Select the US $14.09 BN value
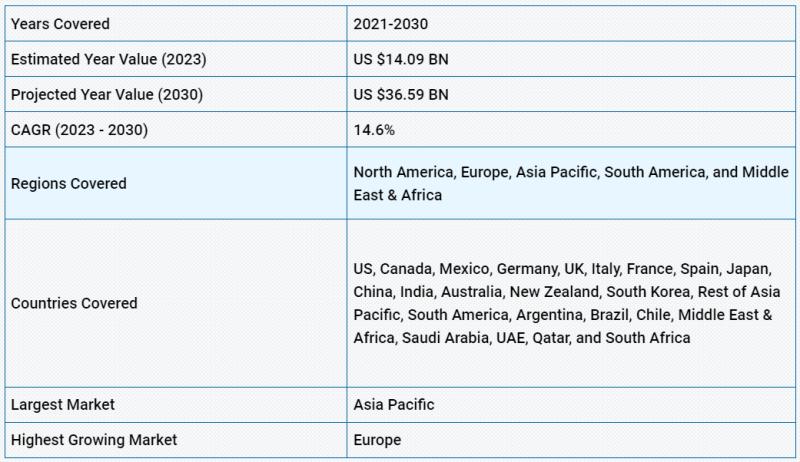Image resolution: width=800 pixels, height=462 pixels. [x=401, y=59]
